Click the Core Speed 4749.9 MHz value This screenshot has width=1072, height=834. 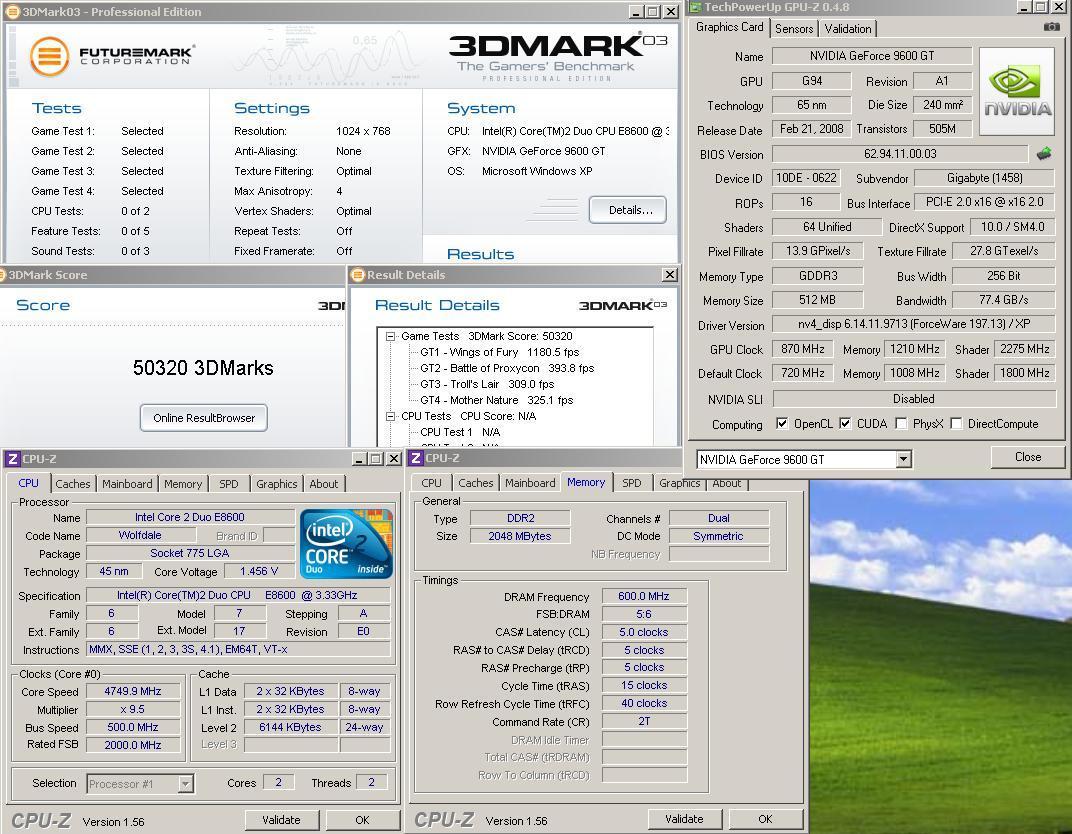tap(133, 691)
